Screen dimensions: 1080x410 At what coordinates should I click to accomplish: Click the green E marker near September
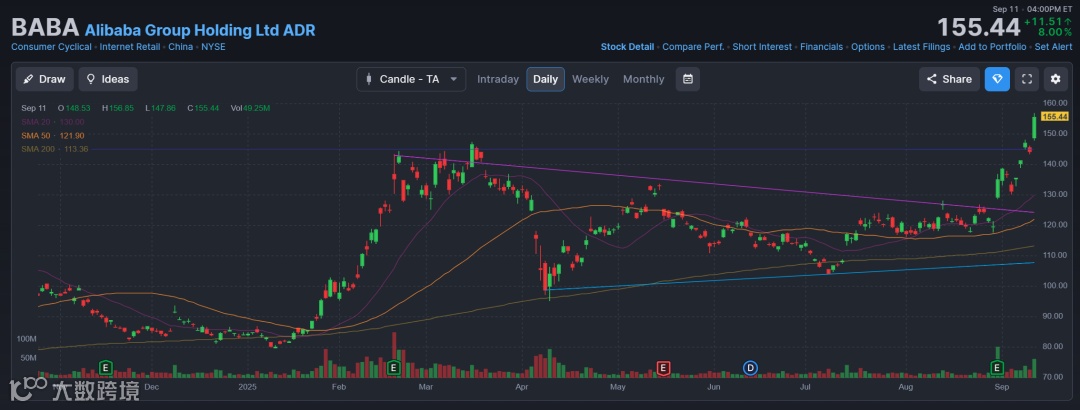click(x=998, y=368)
